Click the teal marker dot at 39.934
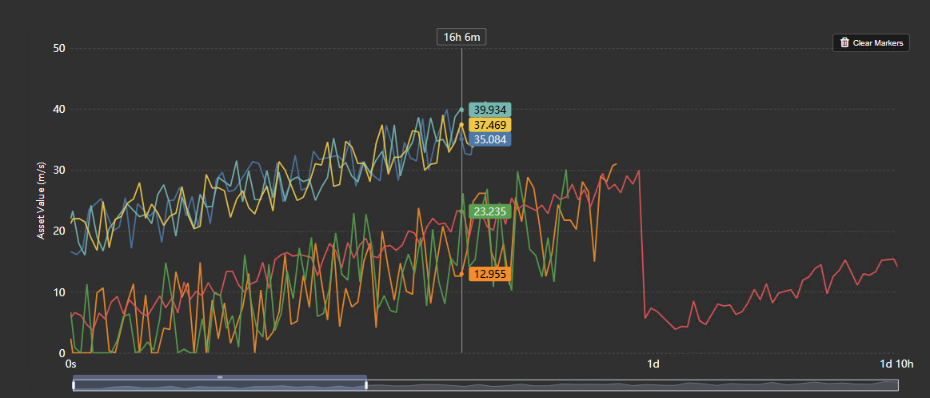This screenshot has width=930, height=398. tap(461, 110)
